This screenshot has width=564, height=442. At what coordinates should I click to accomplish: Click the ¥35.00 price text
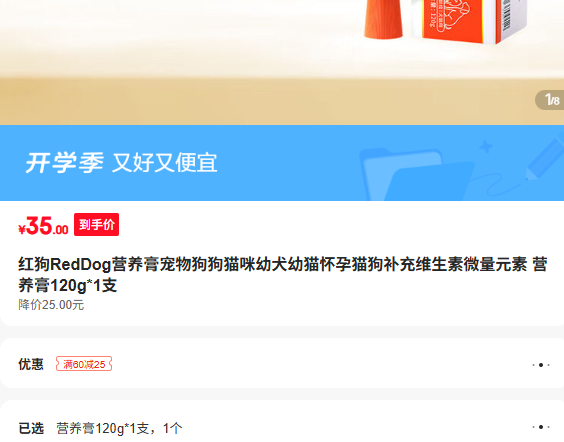[x=43, y=226]
